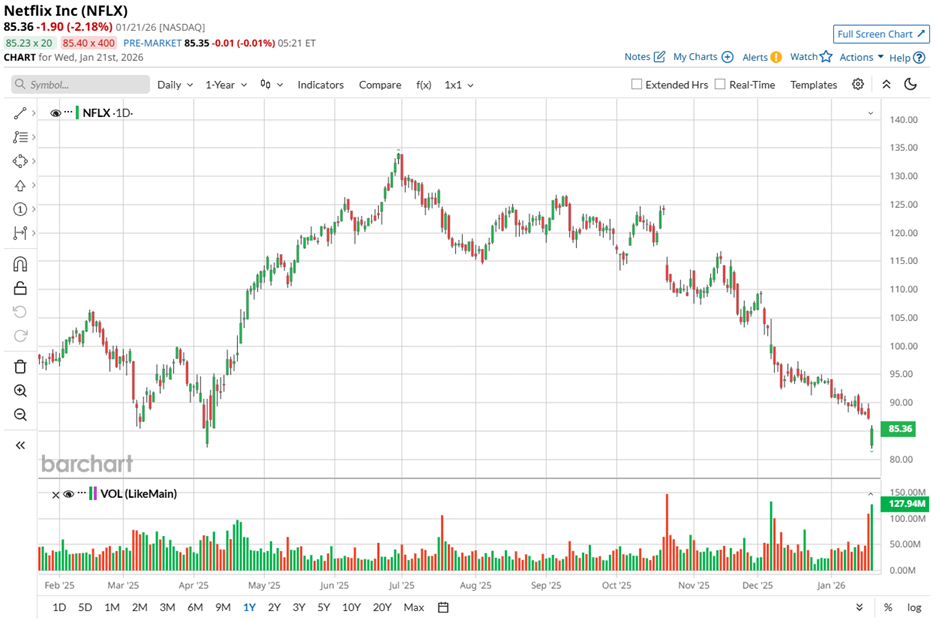
Task: Collapse the left drawing toolbar
Action: click(20, 445)
